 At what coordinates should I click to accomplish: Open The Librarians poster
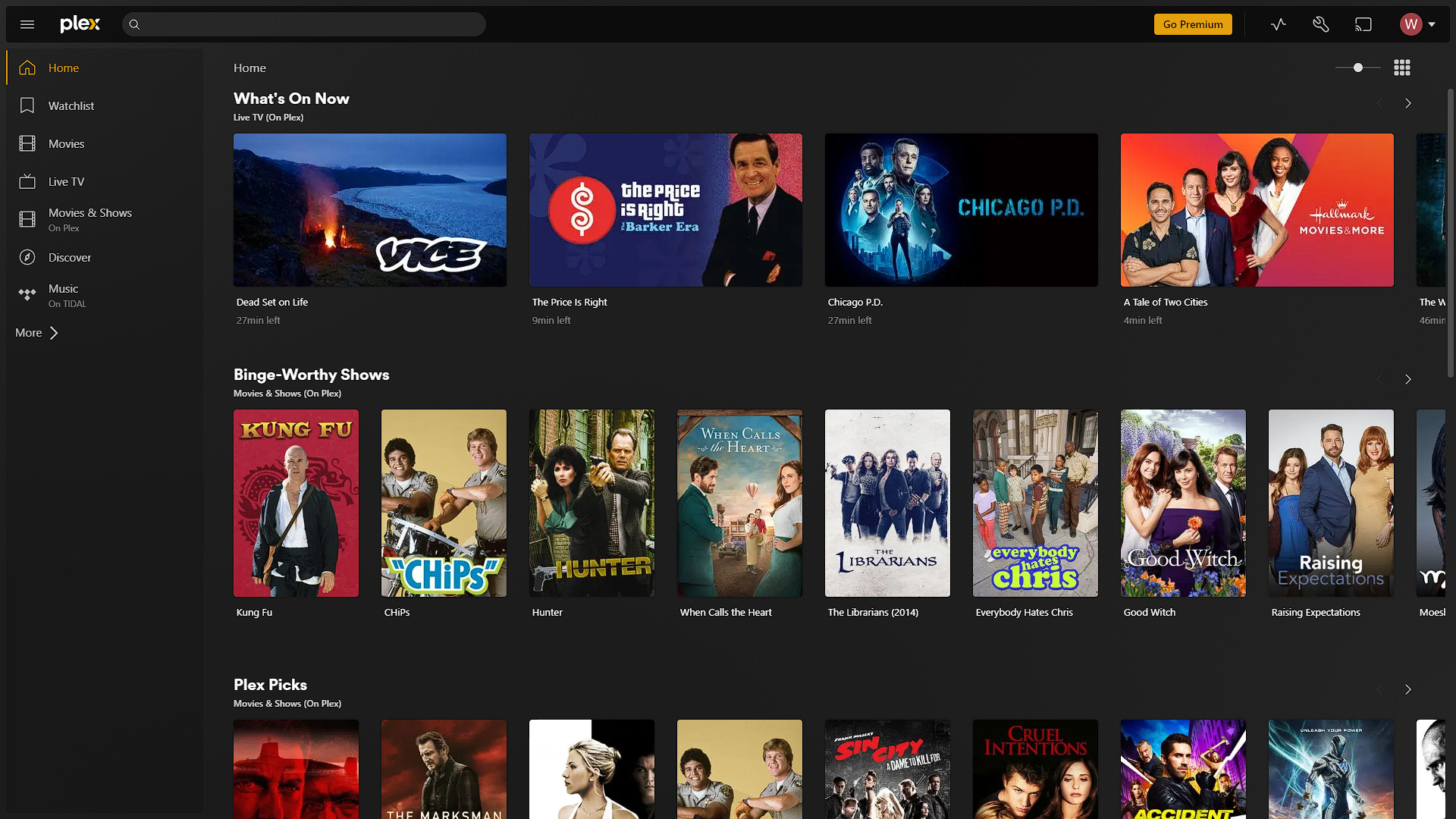click(887, 503)
